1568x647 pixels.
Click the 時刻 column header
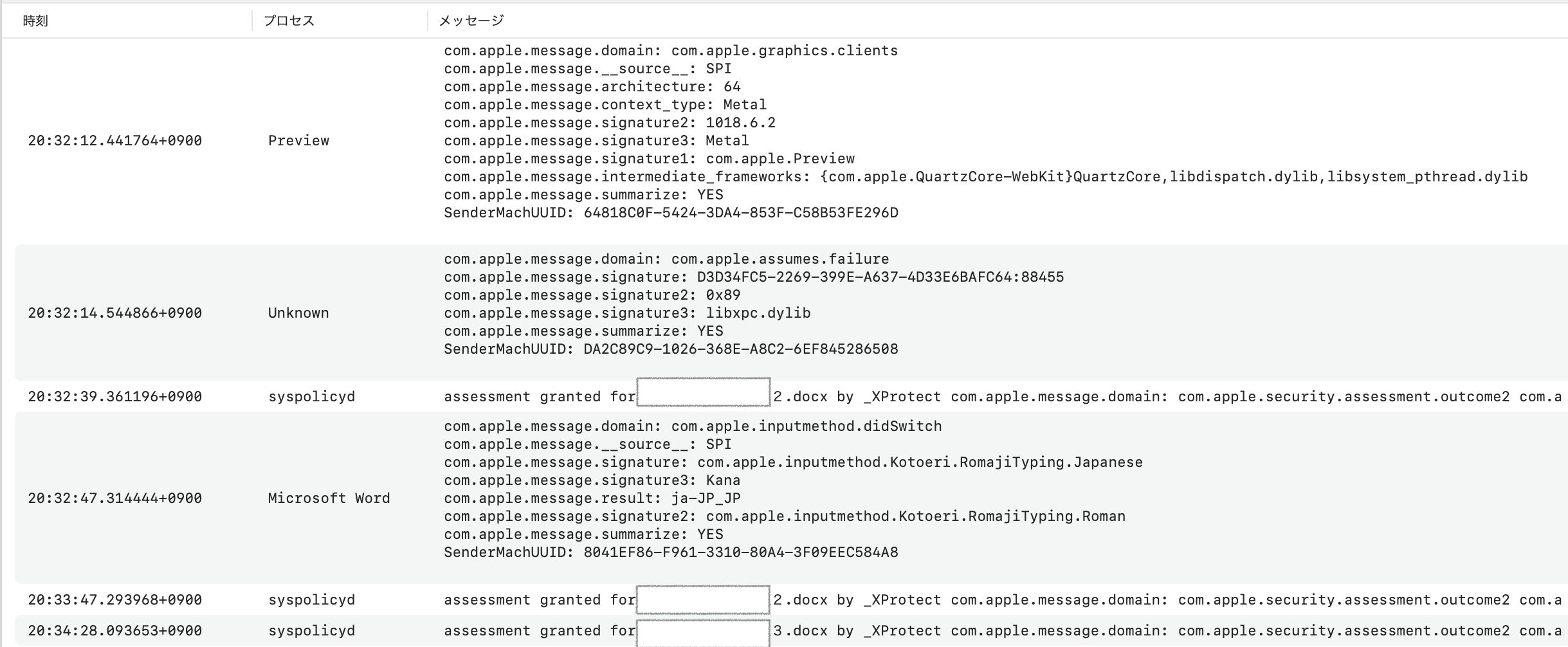tap(35, 21)
